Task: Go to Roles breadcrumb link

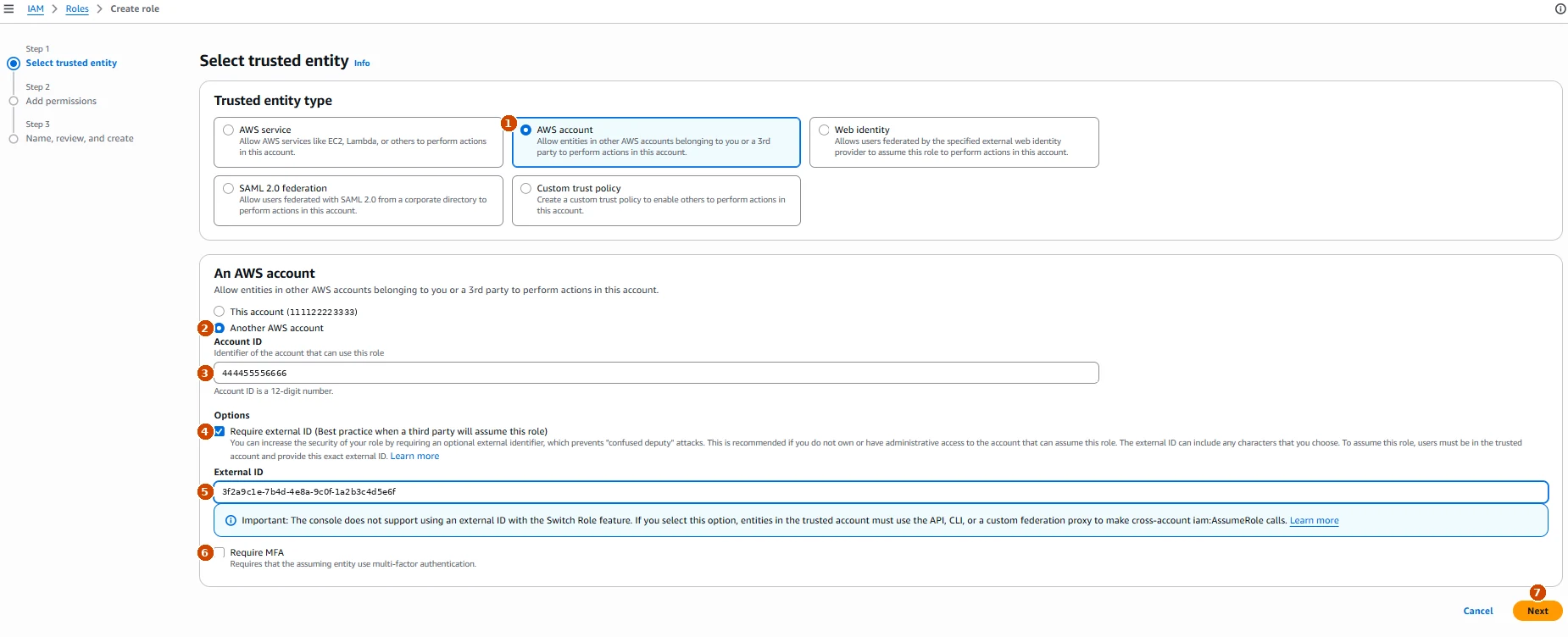Action: [77, 8]
